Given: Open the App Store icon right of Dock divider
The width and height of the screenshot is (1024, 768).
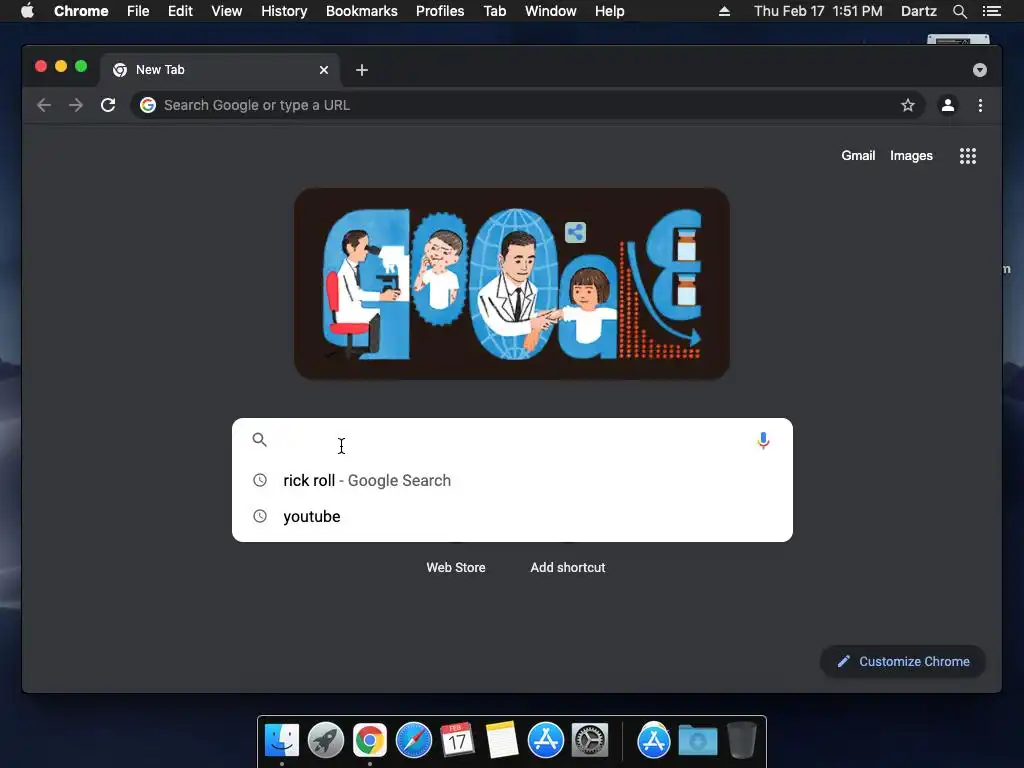Looking at the screenshot, I should tap(654, 741).
